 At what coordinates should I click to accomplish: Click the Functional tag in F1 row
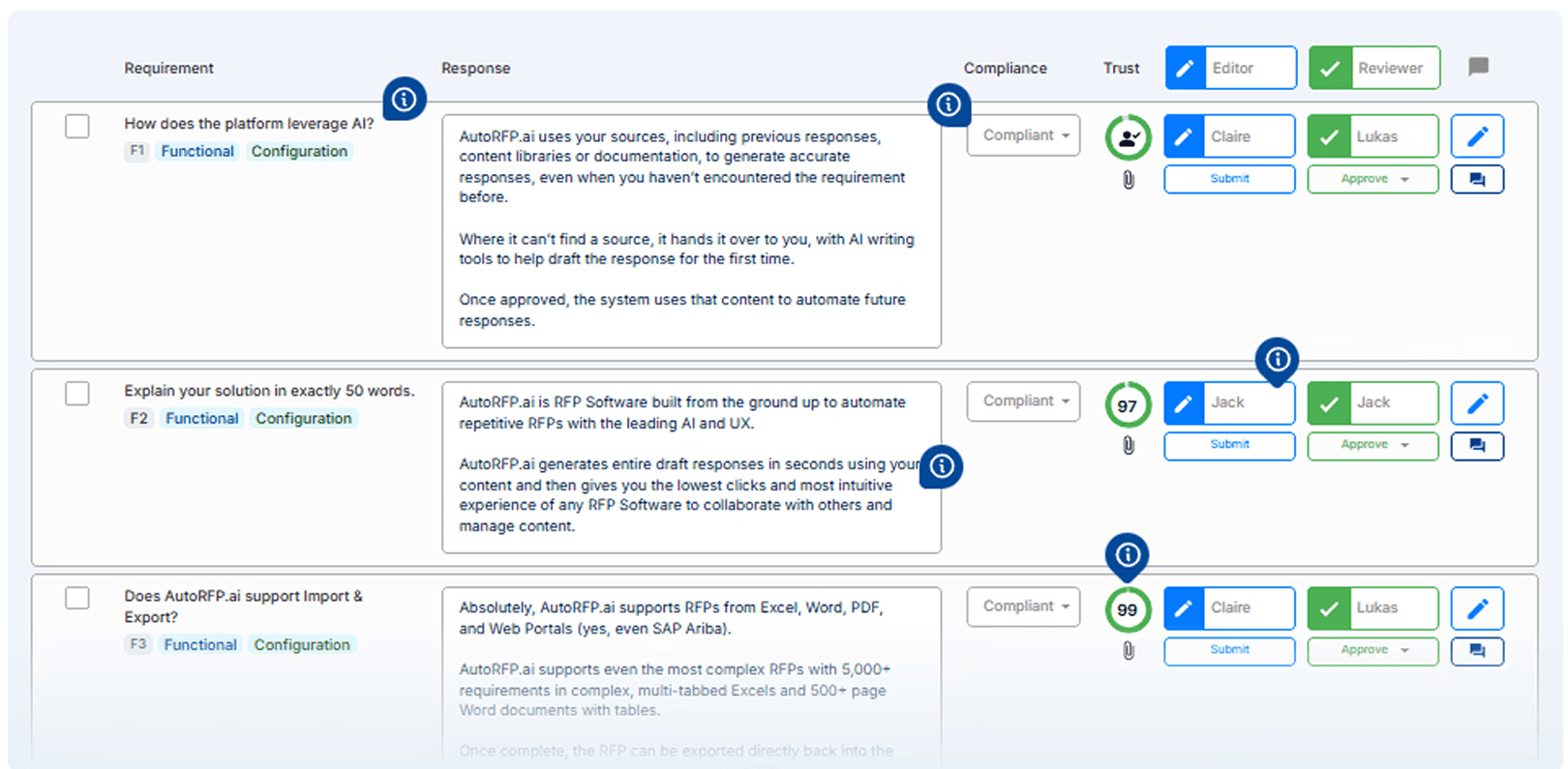pos(197,151)
